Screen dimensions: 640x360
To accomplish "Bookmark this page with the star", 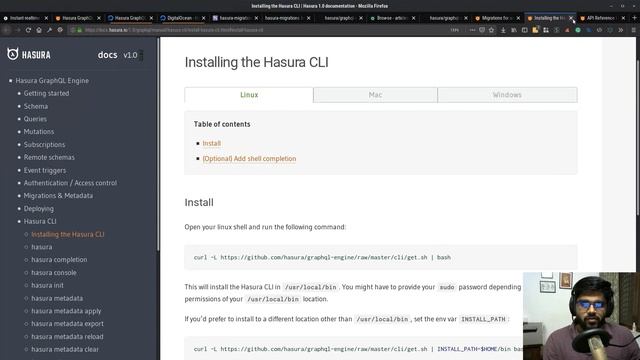I will pyautogui.click(x=492, y=30).
